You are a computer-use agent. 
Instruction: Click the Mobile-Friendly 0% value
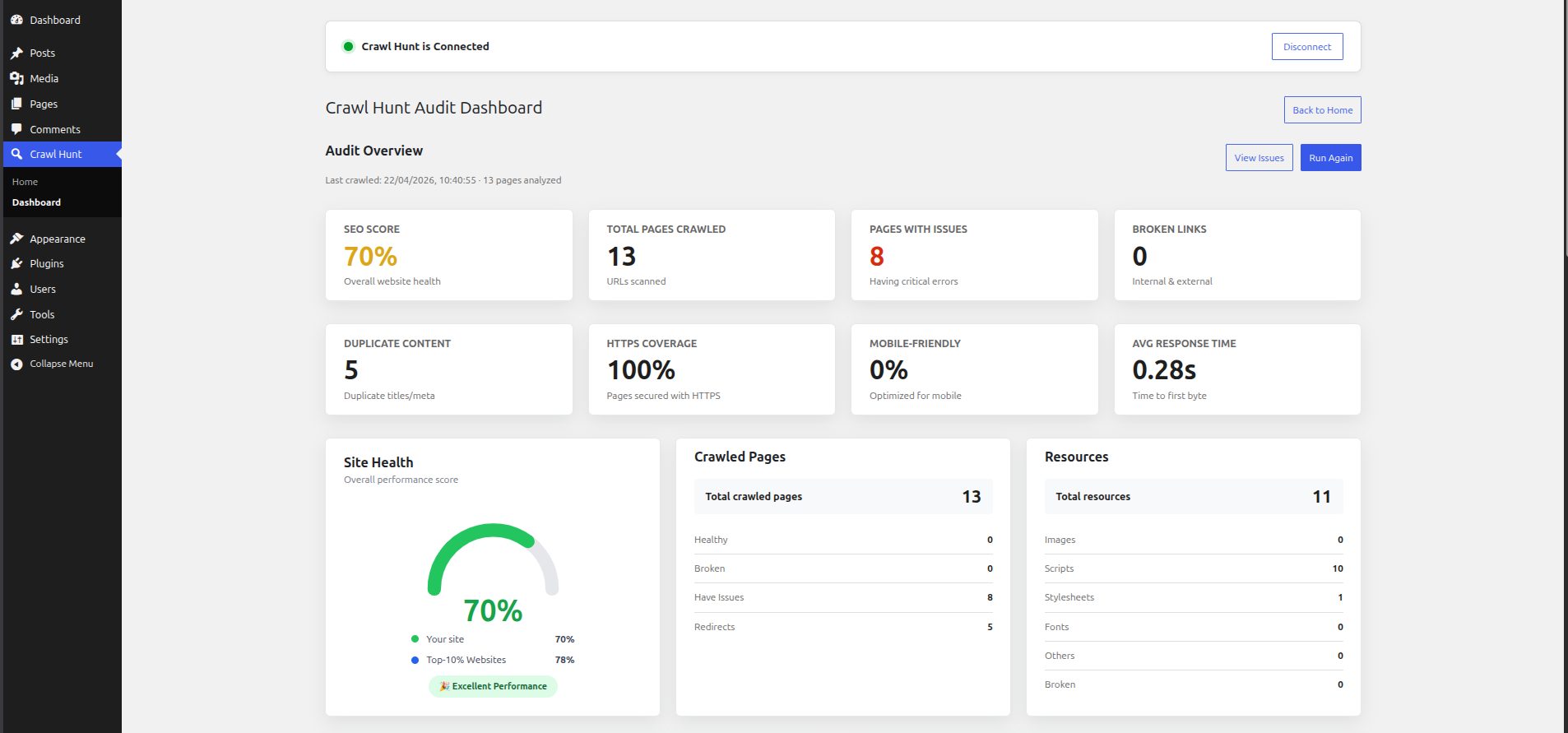tap(888, 370)
